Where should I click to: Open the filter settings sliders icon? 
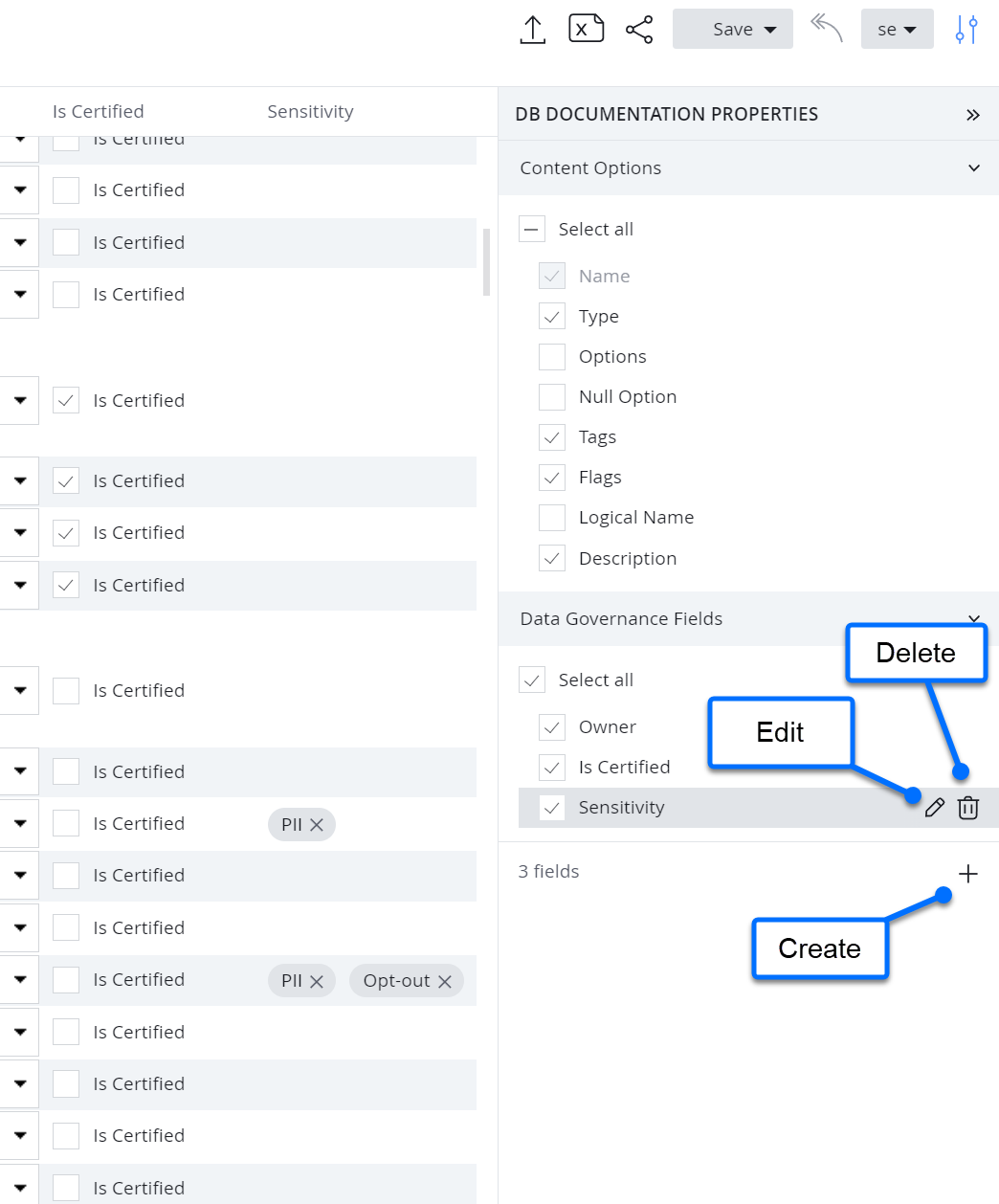coord(966,29)
